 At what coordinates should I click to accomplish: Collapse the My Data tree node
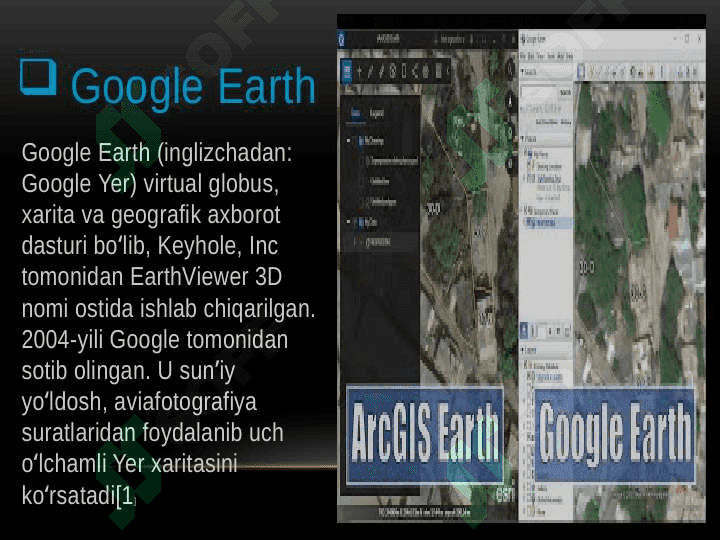349,222
